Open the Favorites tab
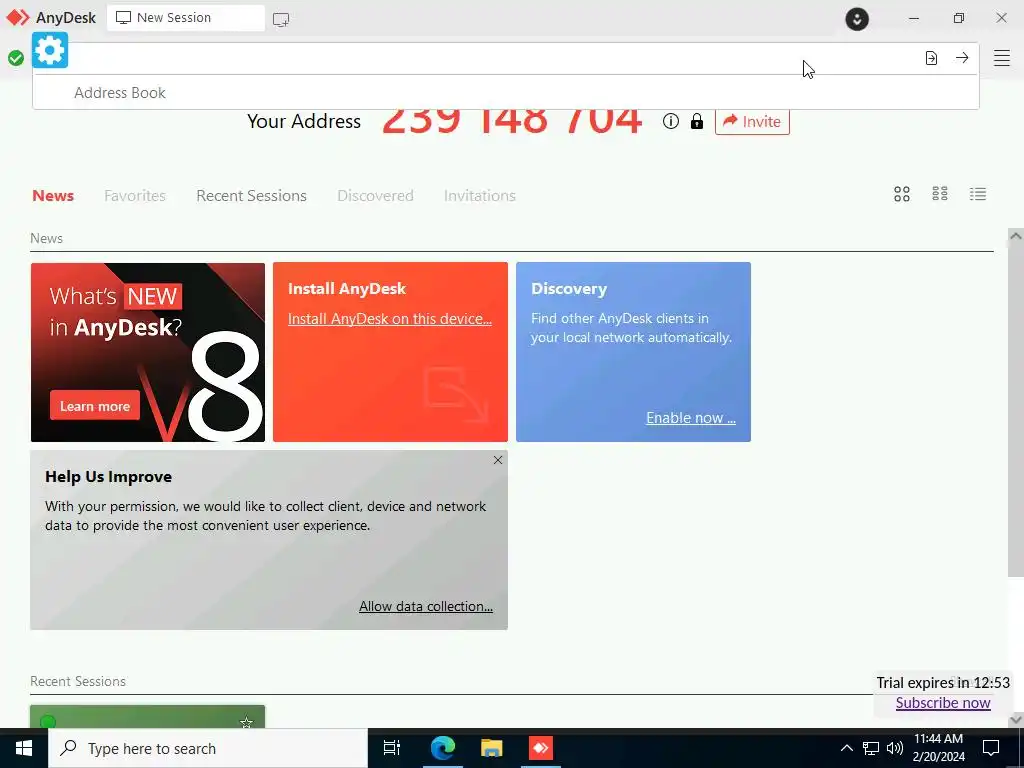 (x=135, y=196)
